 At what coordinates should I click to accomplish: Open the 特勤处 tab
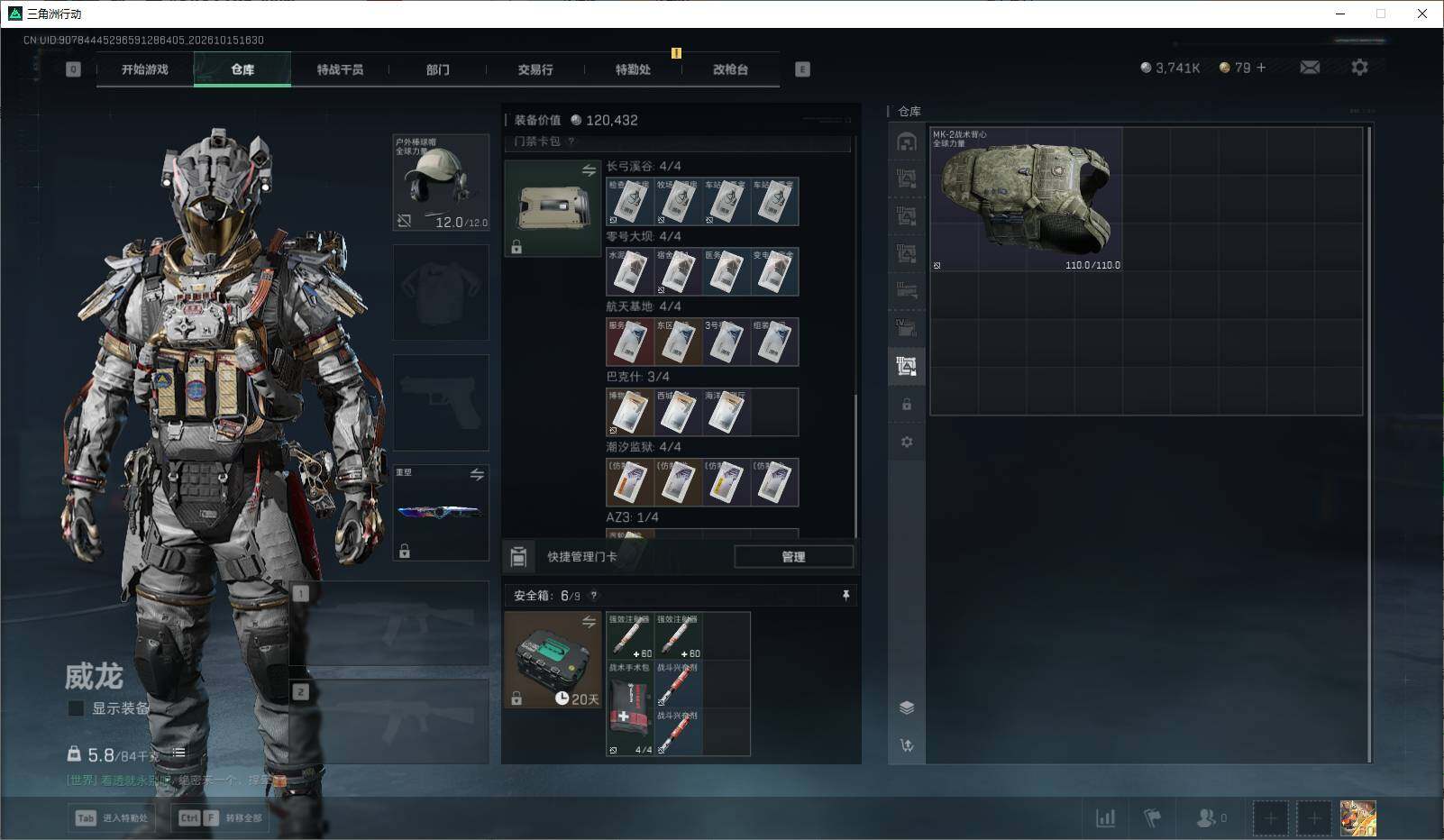(633, 69)
